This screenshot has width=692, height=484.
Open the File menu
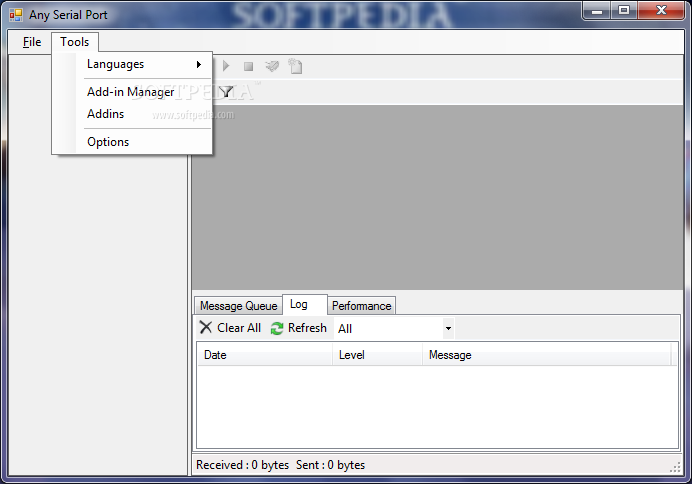[x=32, y=42]
